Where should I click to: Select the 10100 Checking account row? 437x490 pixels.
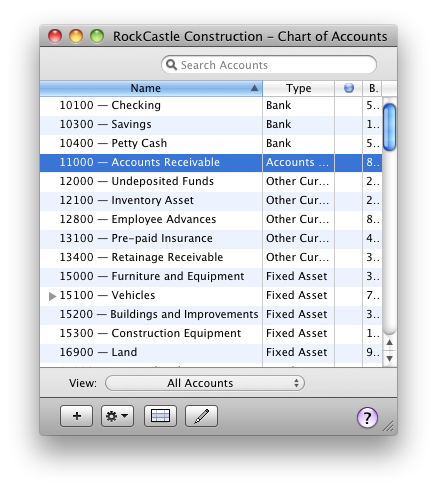click(x=211, y=105)
